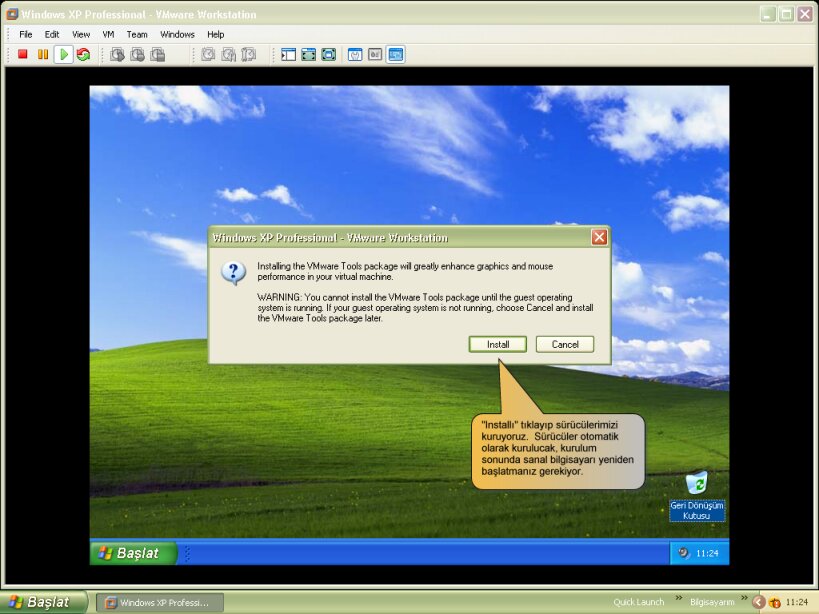Enter full screen mode icon
The image size is (819, 614).
tap(329, 54)
